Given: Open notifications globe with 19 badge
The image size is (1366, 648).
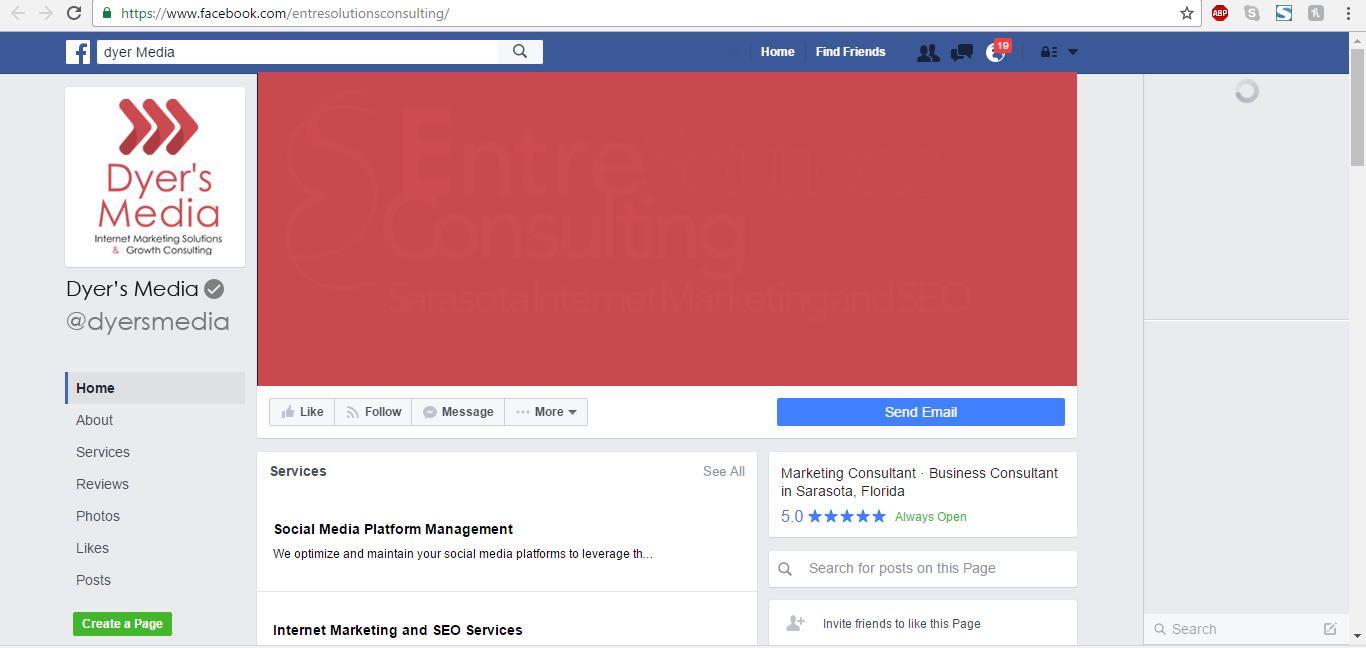Looking at the screenshot, I should 995,53.
